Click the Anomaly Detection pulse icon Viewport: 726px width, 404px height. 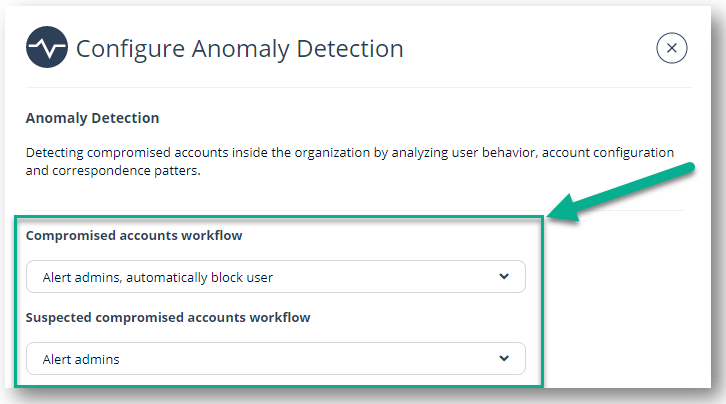(x=47, y=47)
